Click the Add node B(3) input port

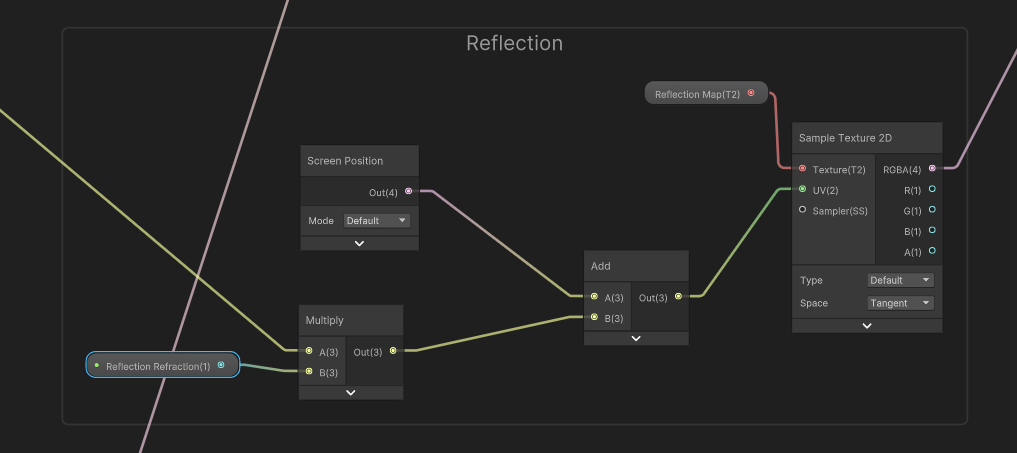pyautogui.click(x=594, y=317)
